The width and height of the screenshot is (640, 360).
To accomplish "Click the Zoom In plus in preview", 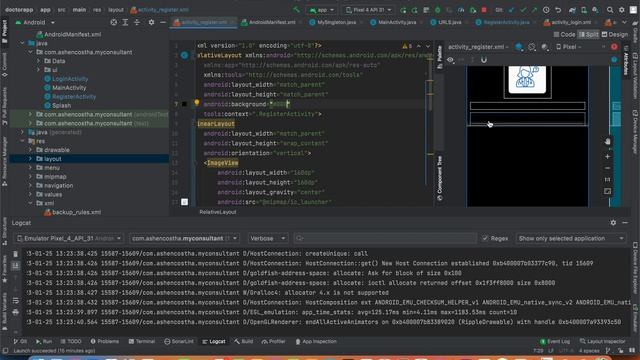I will (607, 156).
